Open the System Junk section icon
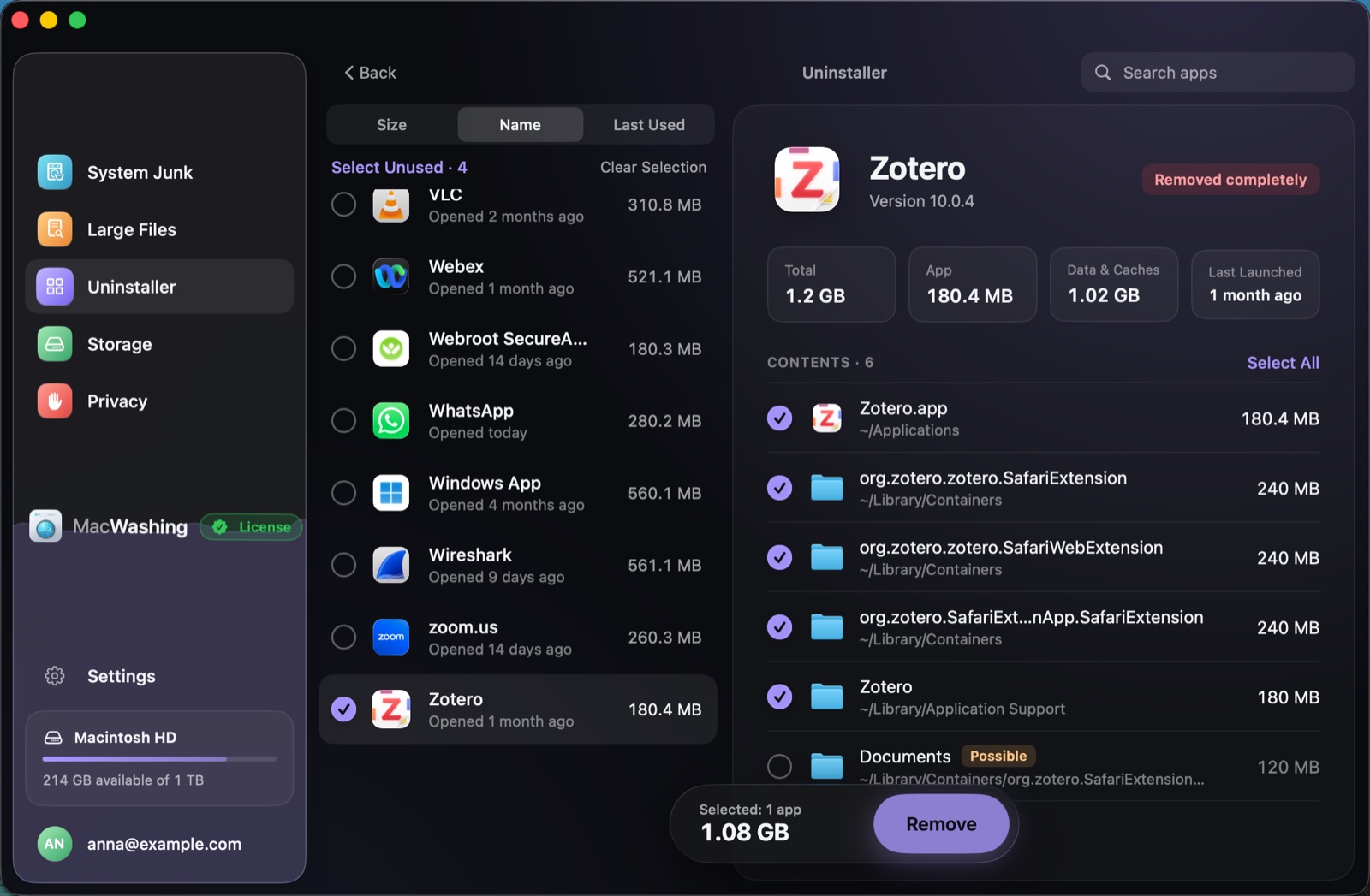Image resolution: width=1370 pixels, height=896 pixels. tap(55, 172)
